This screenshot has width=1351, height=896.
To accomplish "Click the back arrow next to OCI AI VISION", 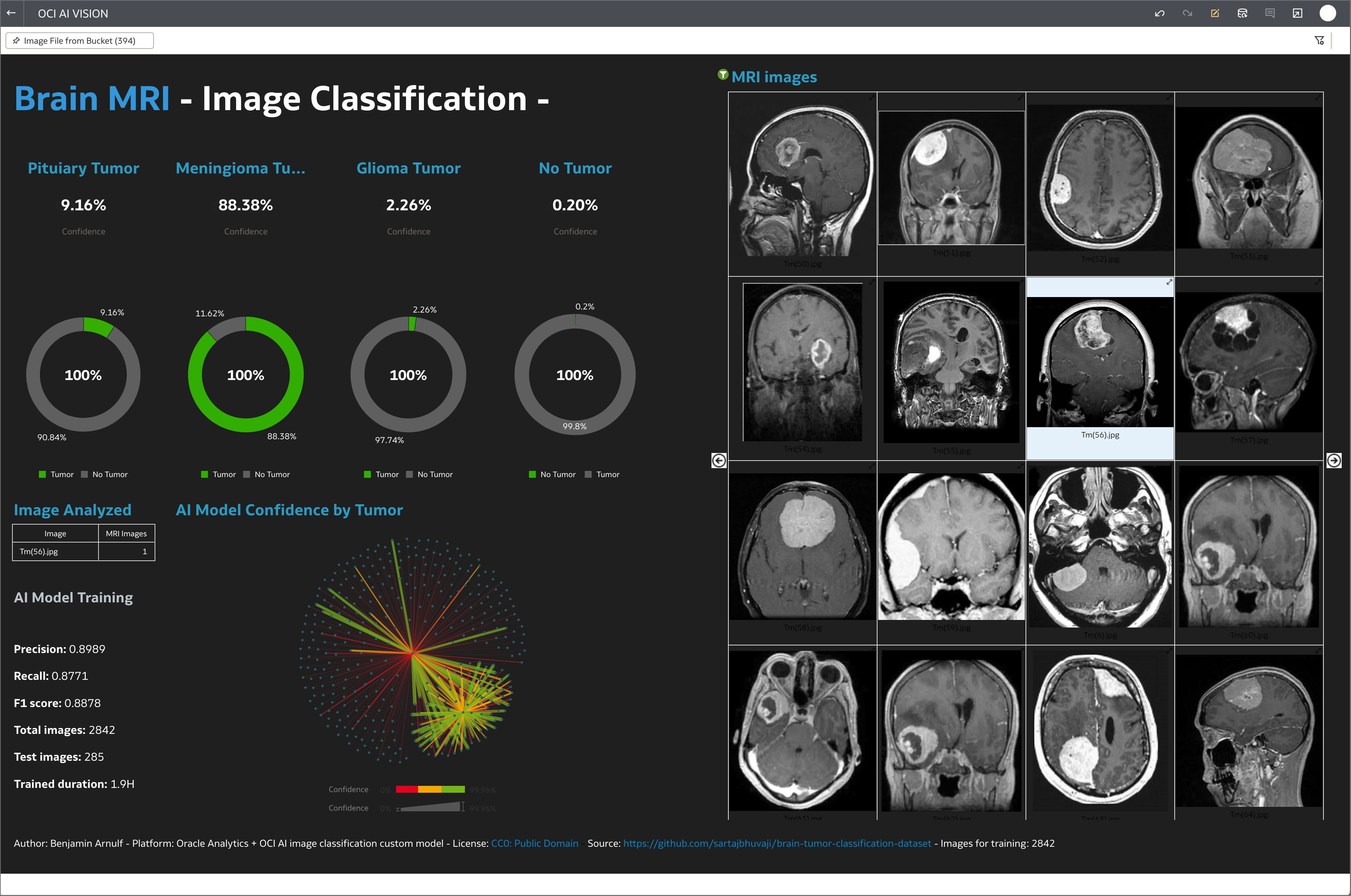I will 11,13.
